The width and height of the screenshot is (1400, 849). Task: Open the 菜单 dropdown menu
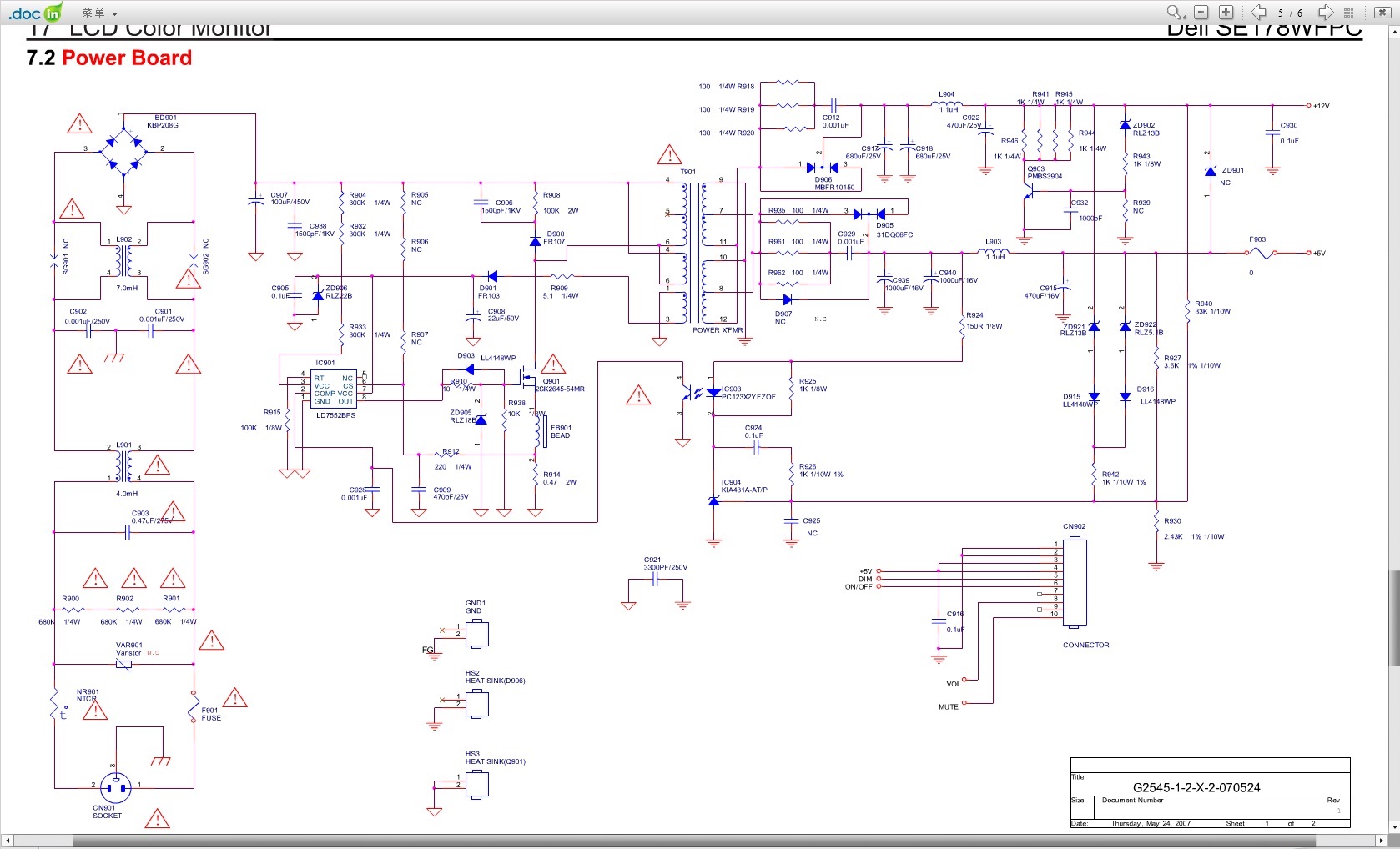coord(99,13)
